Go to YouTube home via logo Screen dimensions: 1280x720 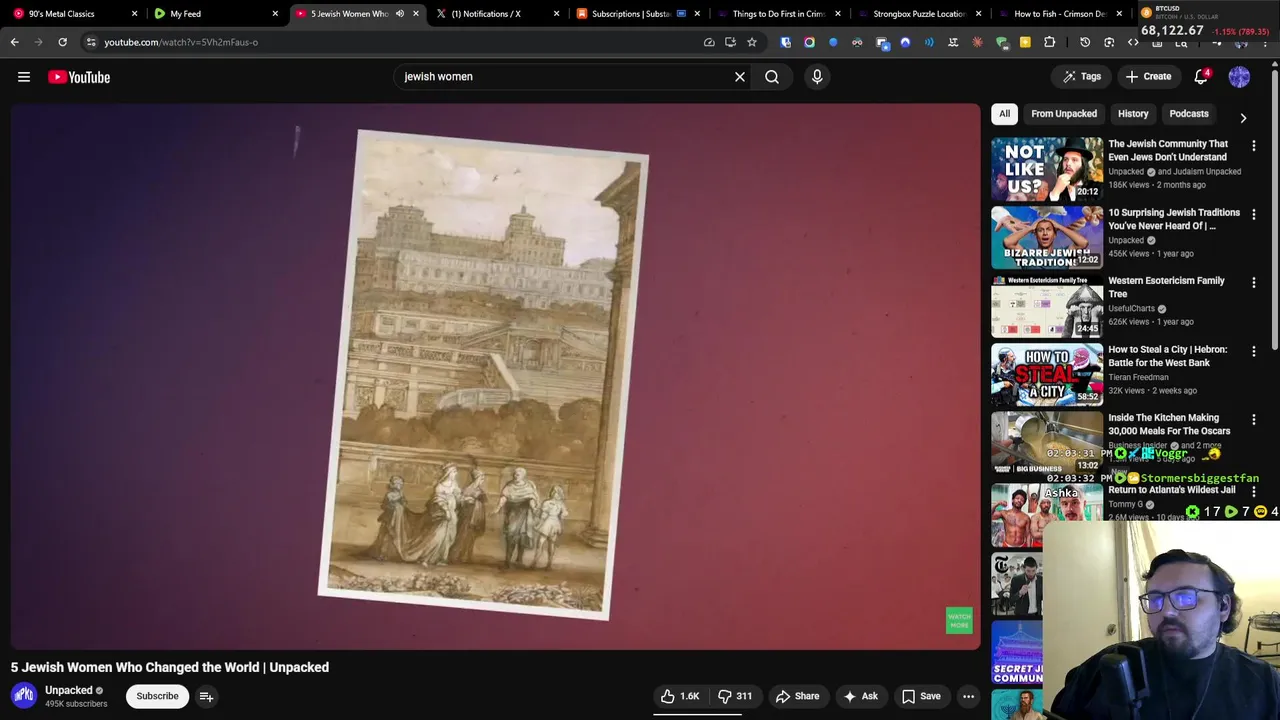pos(79,77)
